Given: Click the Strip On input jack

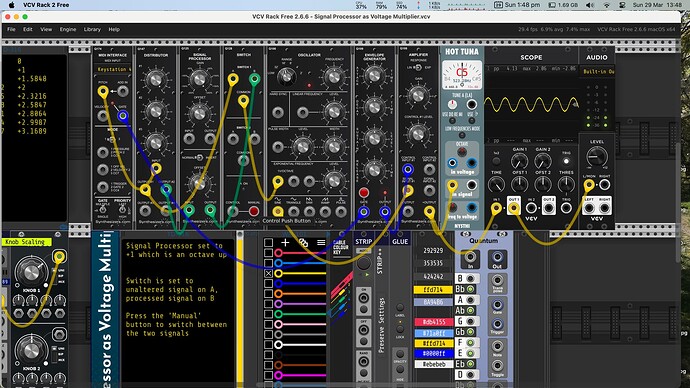Looking at the screenshot, I should (363, 298).
